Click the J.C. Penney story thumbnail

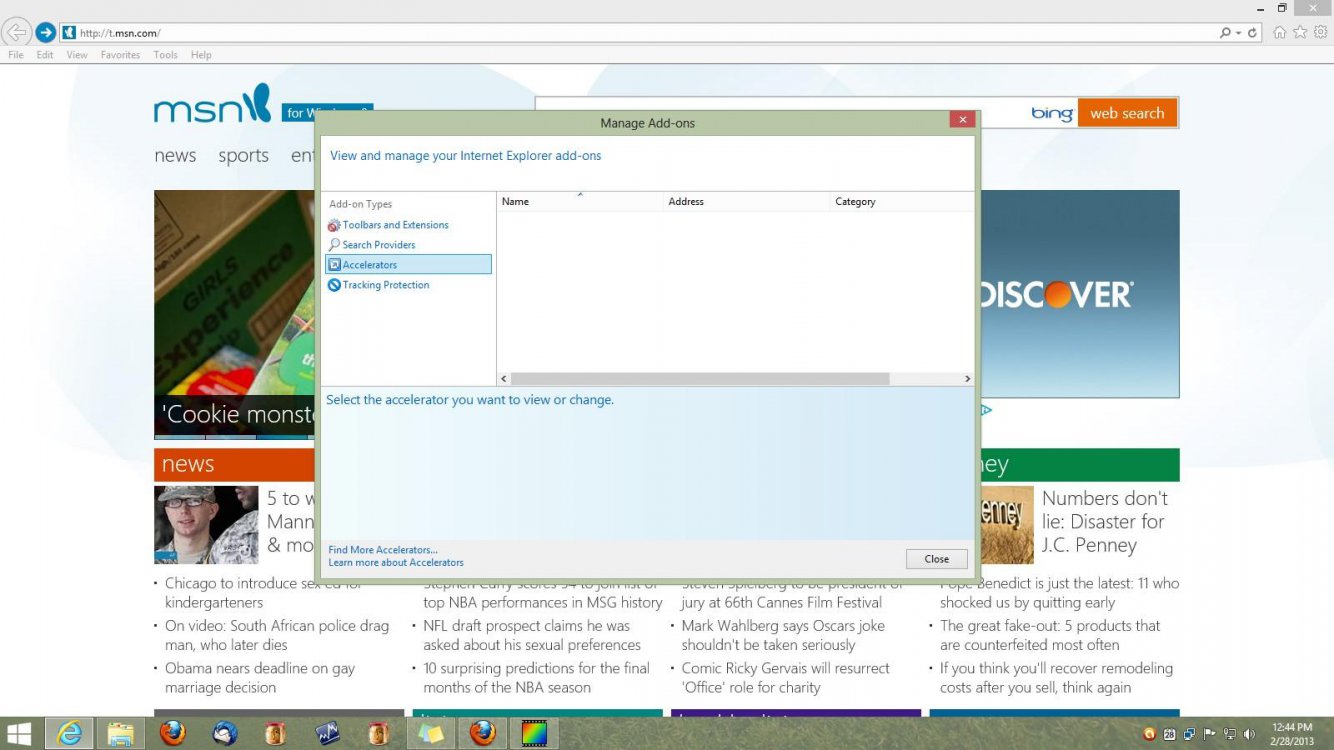(1007, 525)
